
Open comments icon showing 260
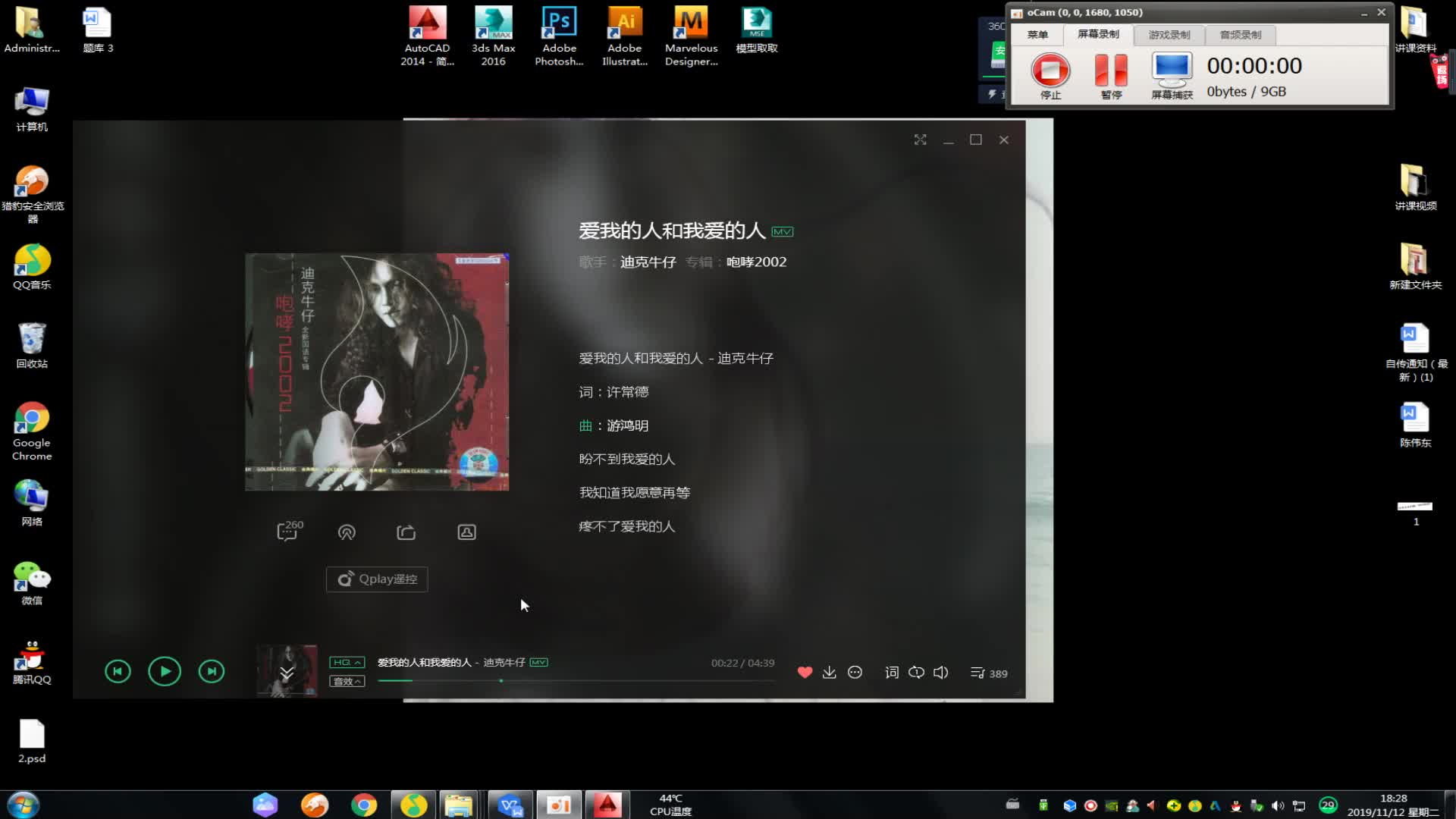click(289, 531)
